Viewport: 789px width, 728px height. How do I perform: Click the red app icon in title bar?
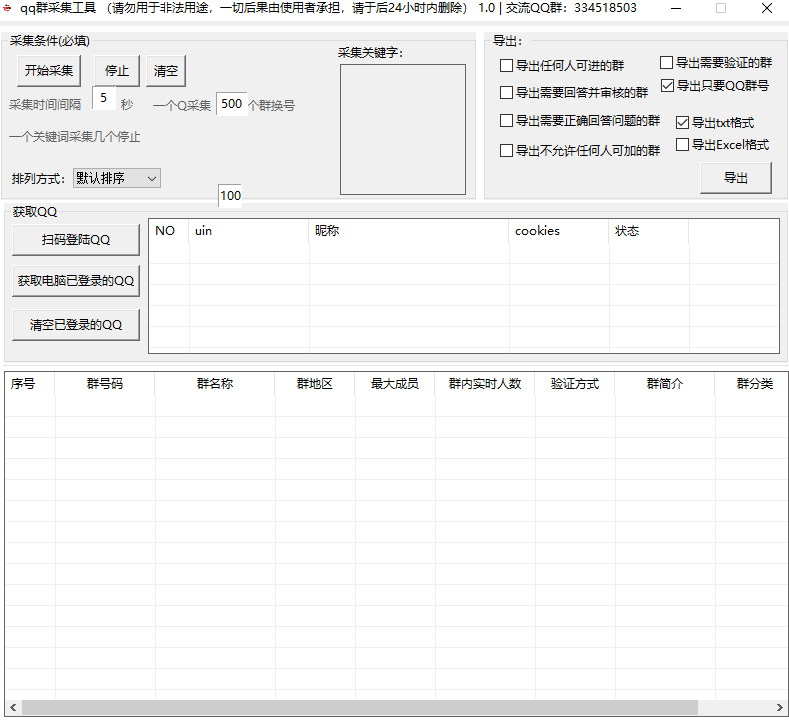click(7, 8)
